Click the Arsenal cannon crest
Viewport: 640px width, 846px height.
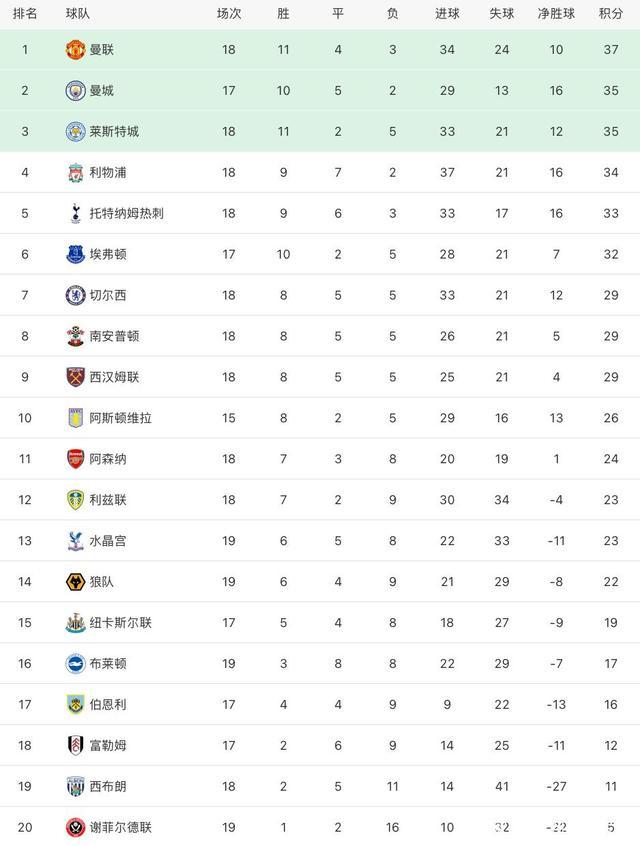[x=75, y=459]
